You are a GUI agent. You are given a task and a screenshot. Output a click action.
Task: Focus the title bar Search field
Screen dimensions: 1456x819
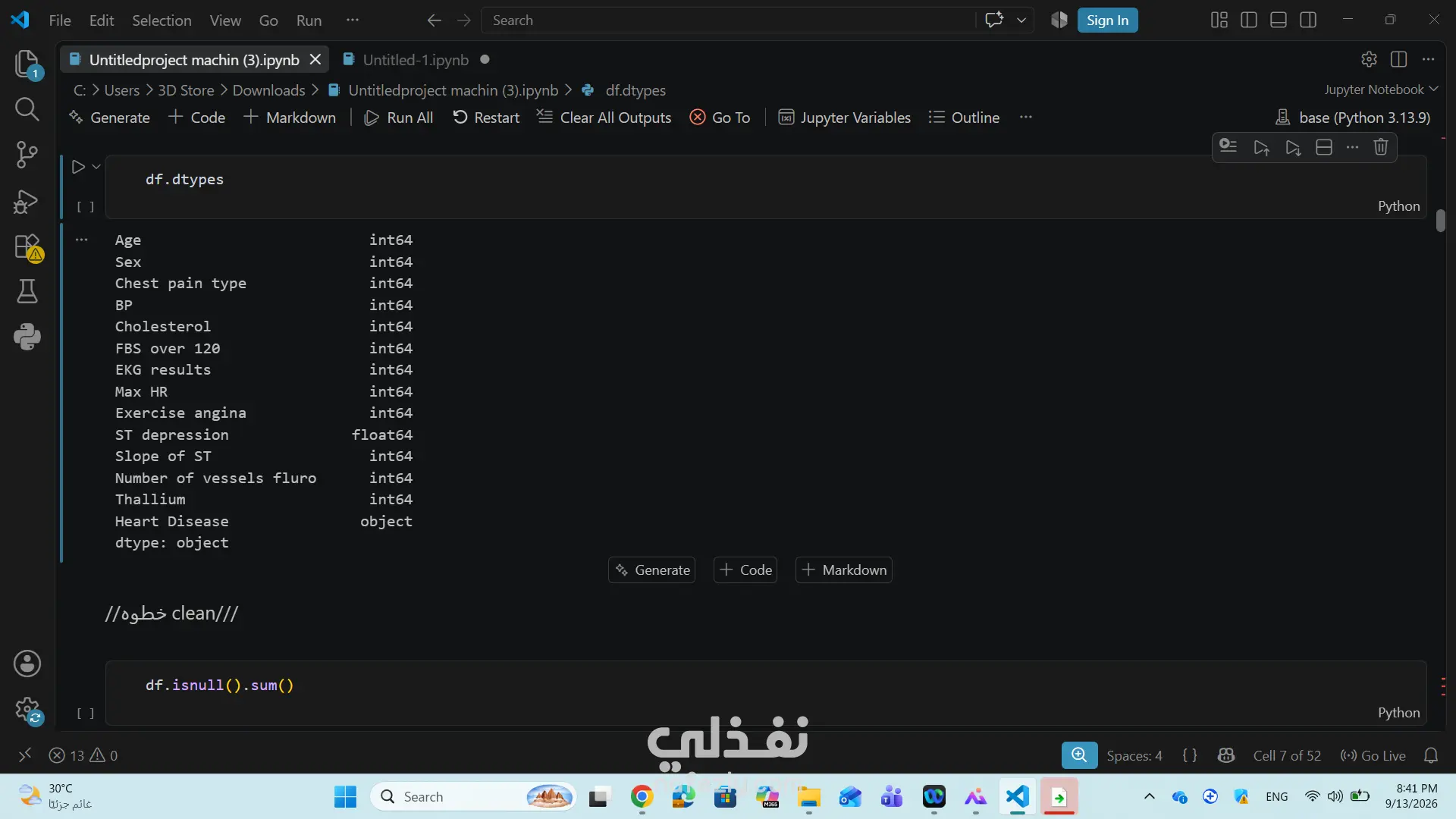pos(728,20)
